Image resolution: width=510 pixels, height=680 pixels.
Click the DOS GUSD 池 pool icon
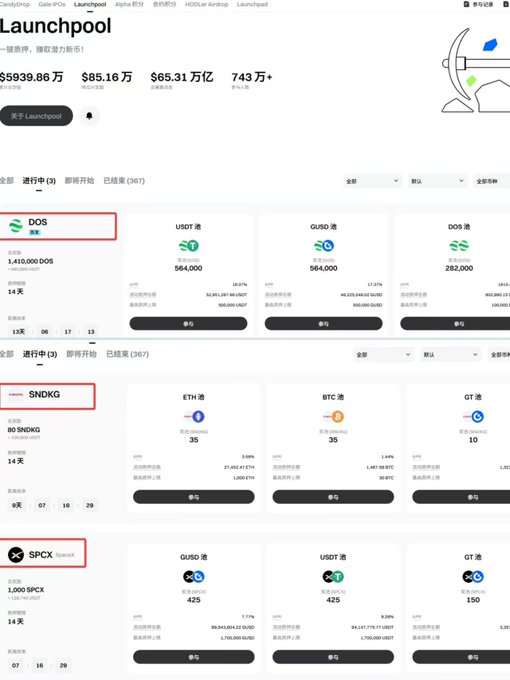point(324,246)
